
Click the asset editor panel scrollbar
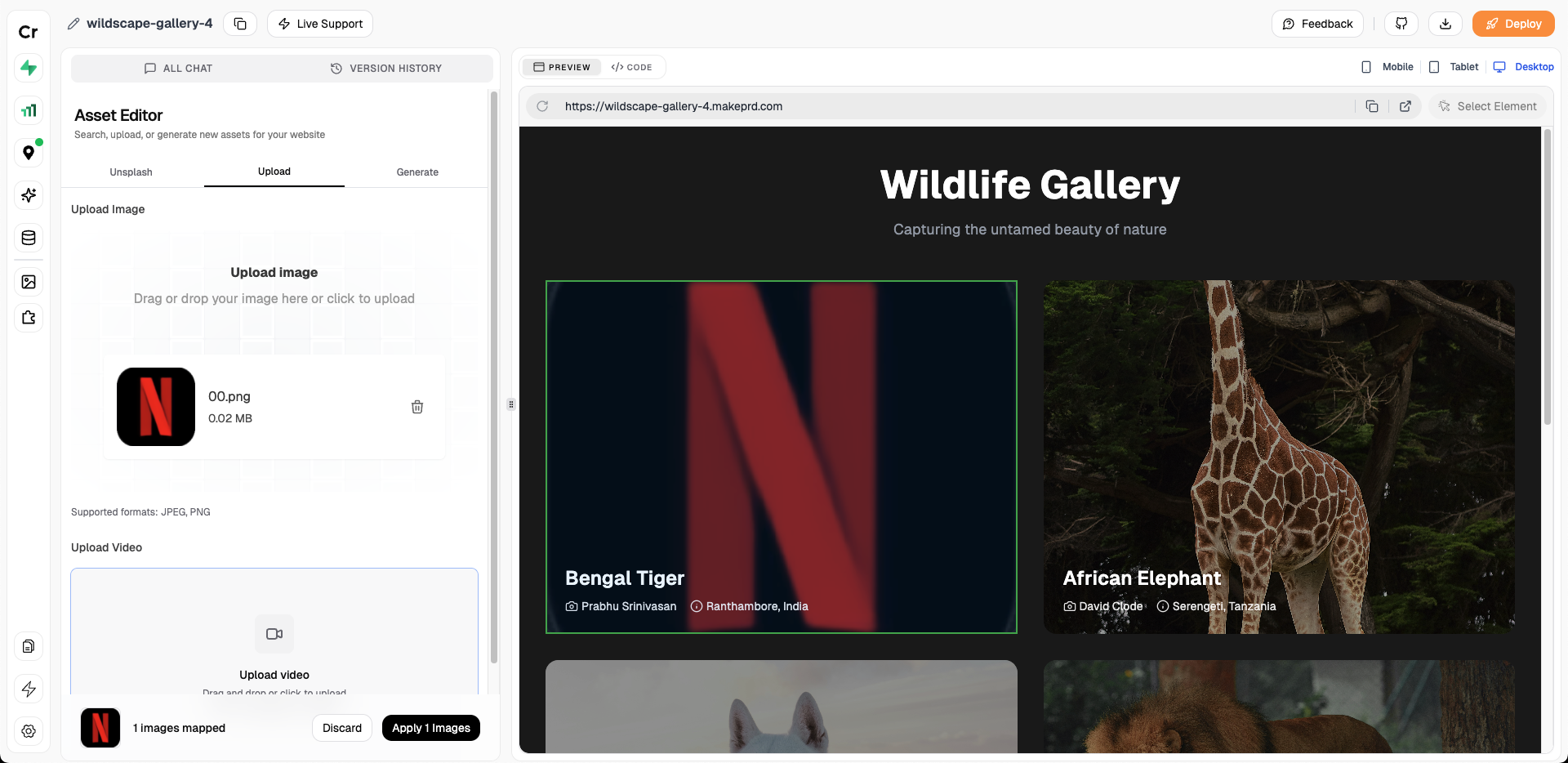(x=493, y=377)
